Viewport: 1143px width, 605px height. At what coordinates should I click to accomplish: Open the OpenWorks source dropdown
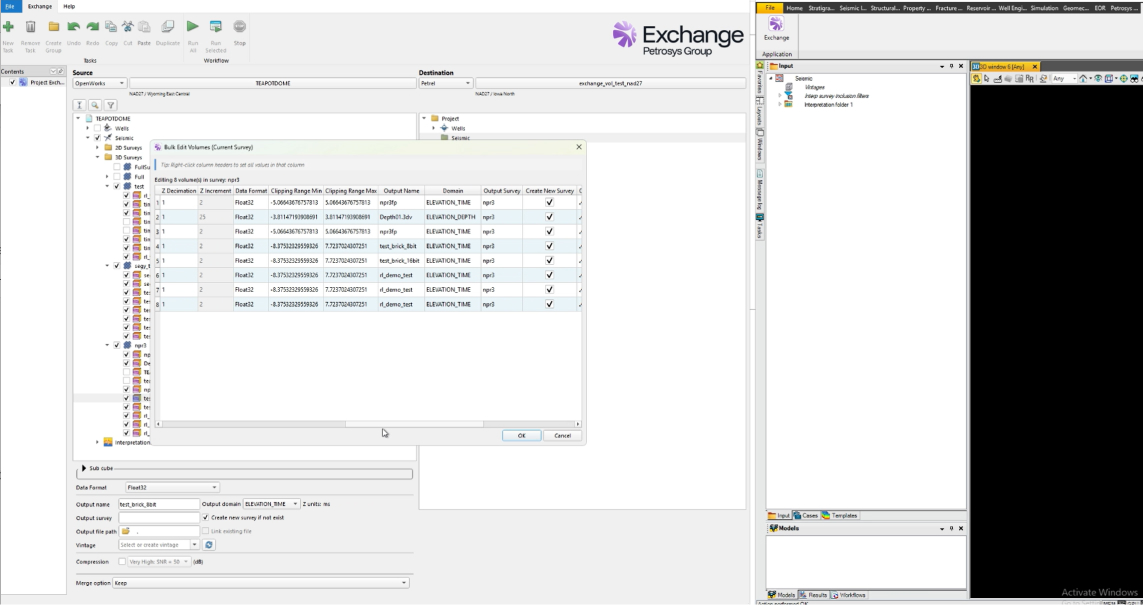click(x=100, y=84)
